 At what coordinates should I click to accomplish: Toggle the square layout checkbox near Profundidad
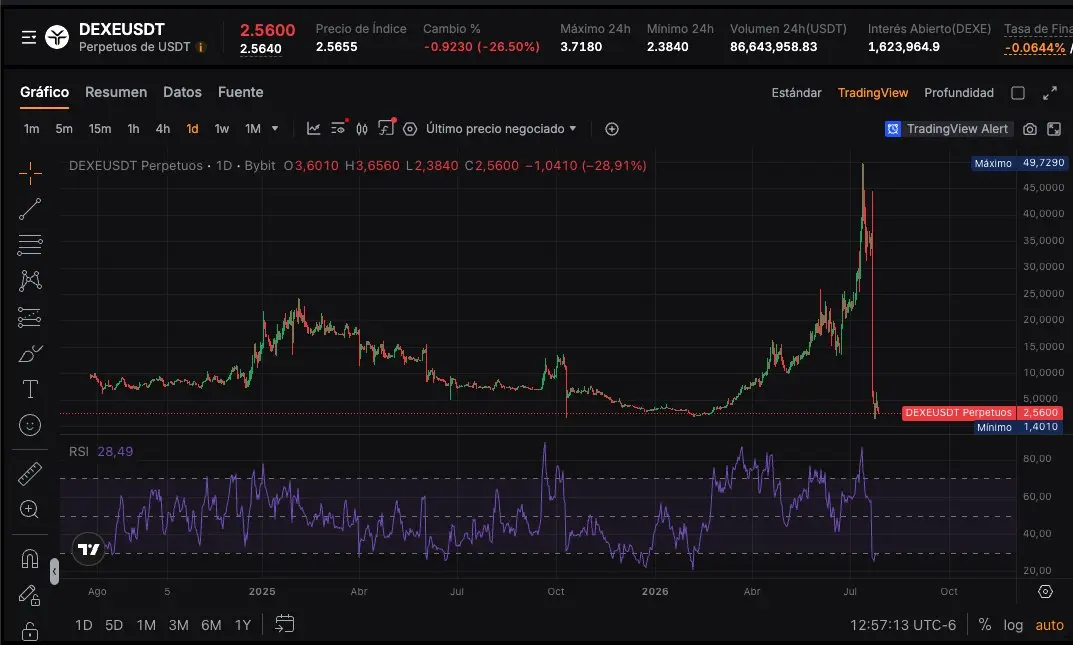1018,93
